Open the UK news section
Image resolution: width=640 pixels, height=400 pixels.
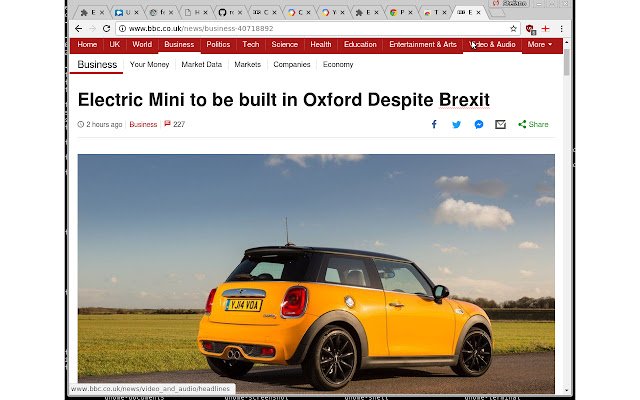[x=115, y=44]
